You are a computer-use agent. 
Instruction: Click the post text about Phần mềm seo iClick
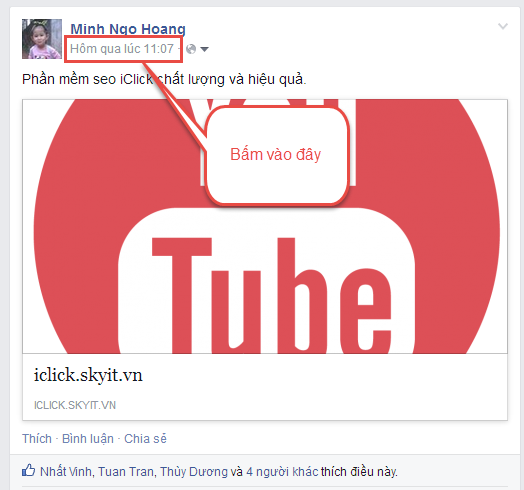164,80
